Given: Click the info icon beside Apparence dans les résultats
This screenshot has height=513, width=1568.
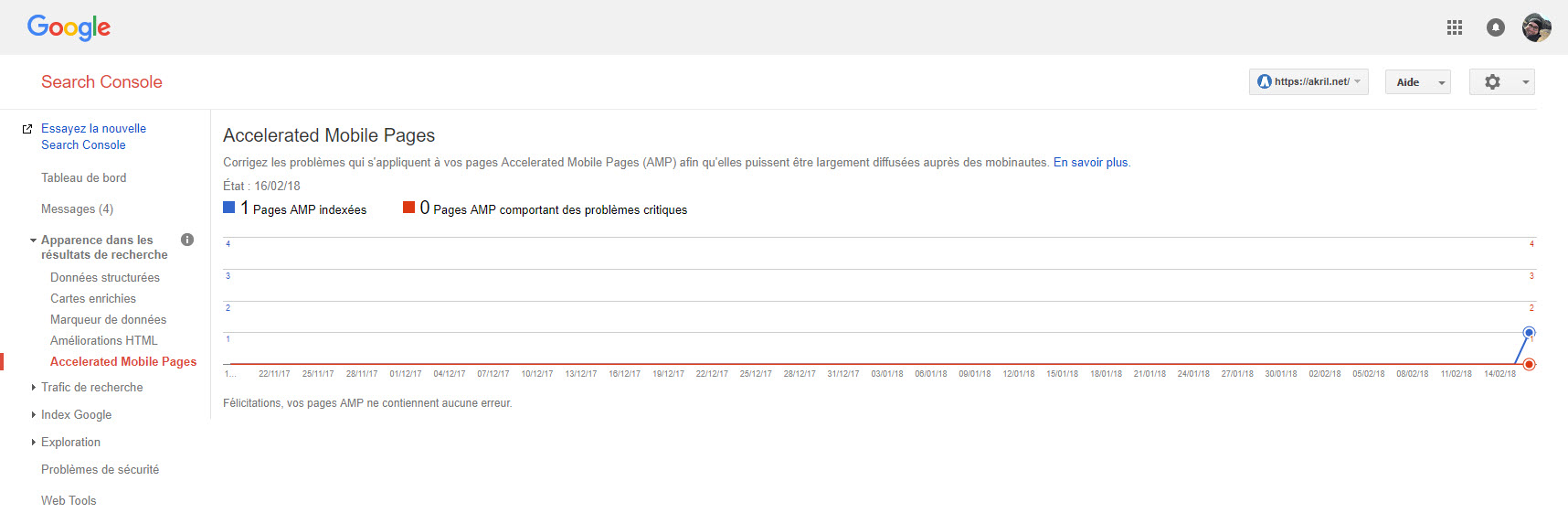Looking at the screenshot, I should [187, 240].
